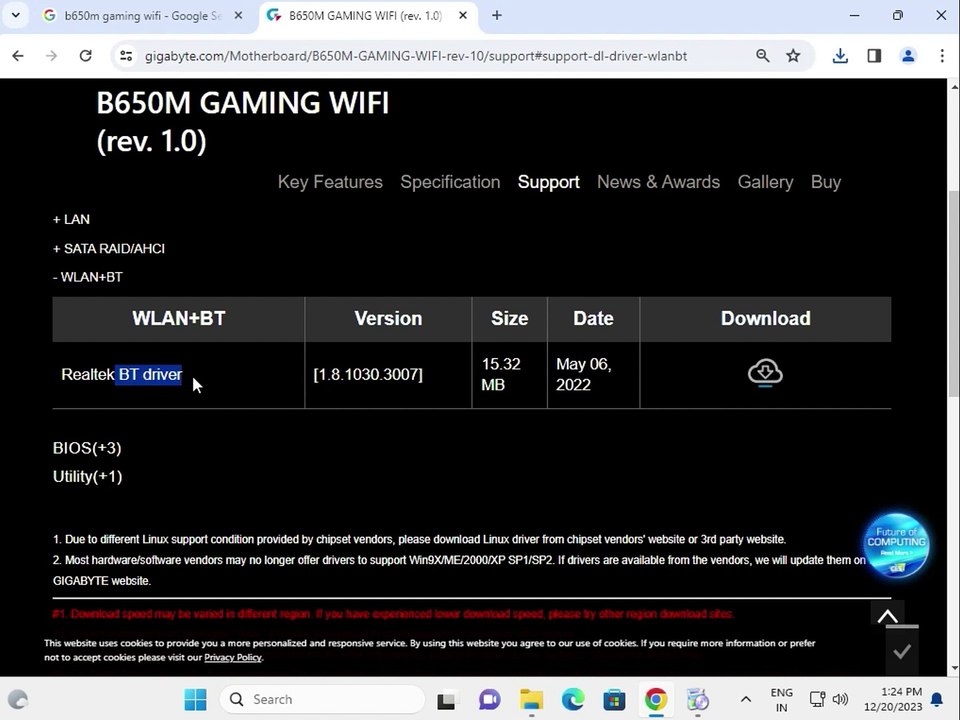Viewport: 960px width, 720px height.
Task: Switch to b650m gaming wifi Google tab
Action: pyautogui.click(x=142, y=15)
